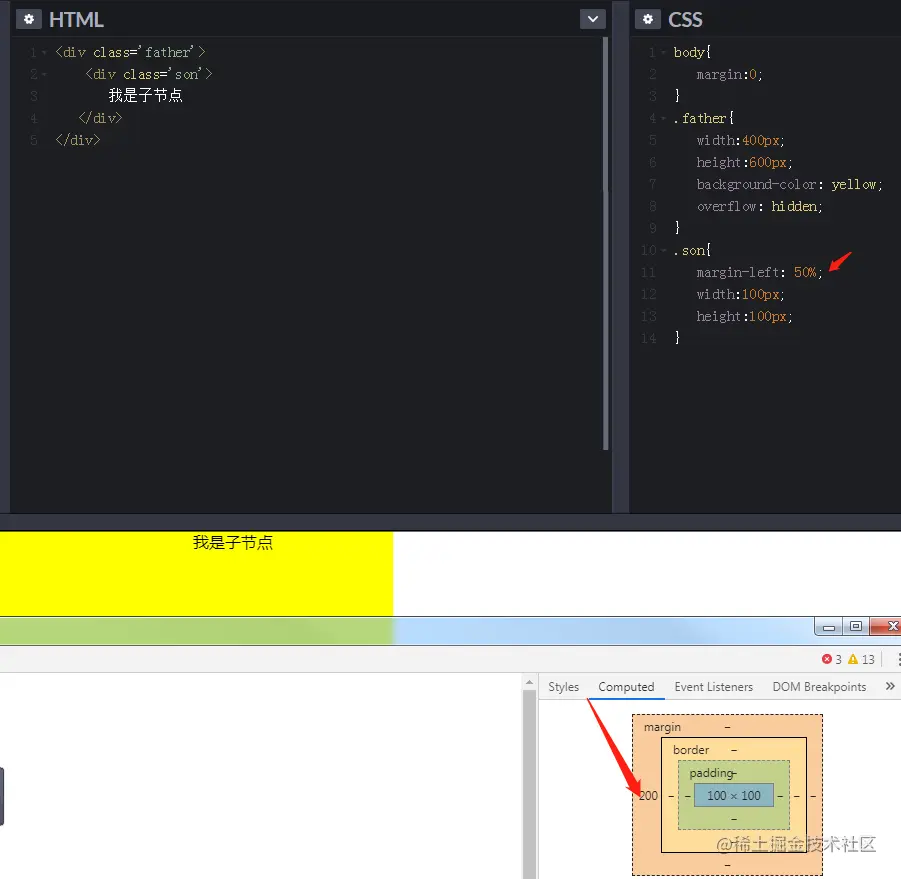901x879 pixels.
Task: Click the overflow: hidden line
Action: tap(759, 206)
